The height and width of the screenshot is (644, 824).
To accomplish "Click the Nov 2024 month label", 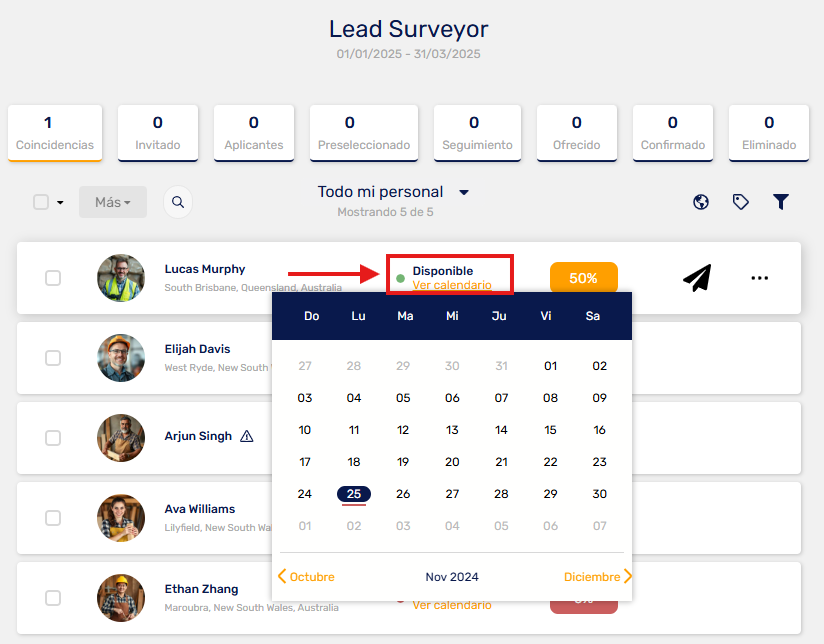I will 452,577.
